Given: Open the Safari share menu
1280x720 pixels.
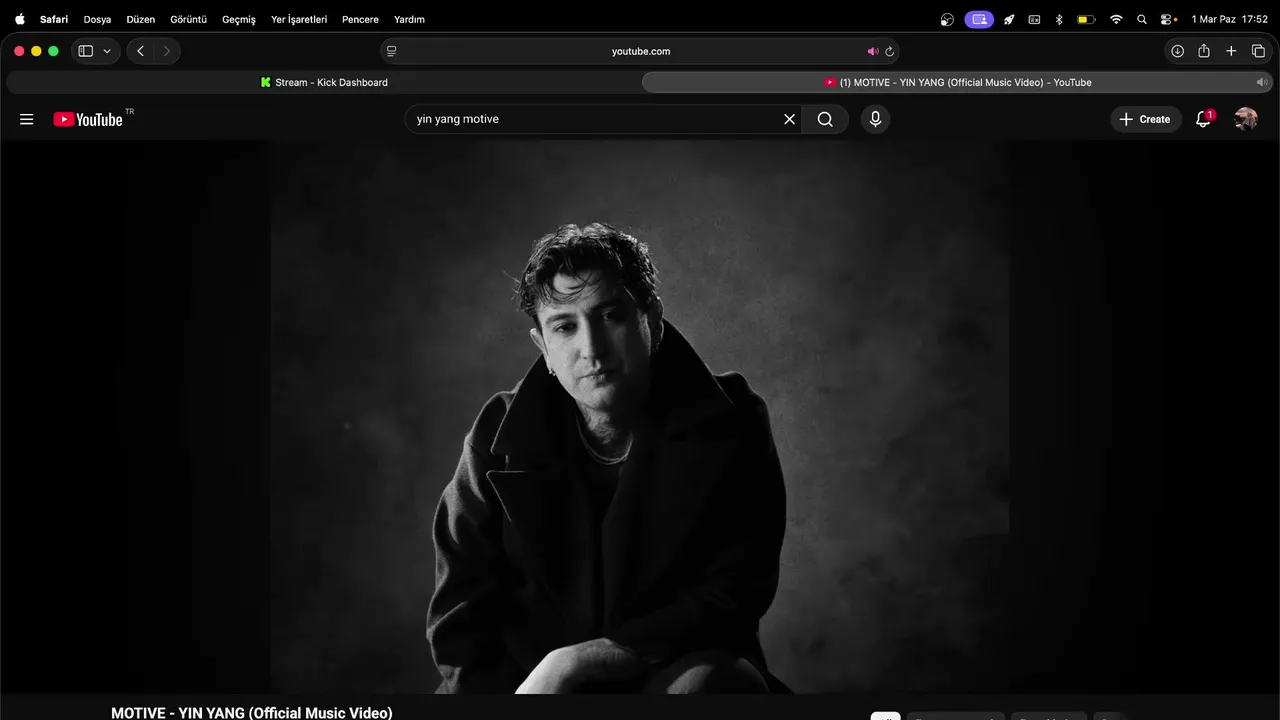Looking at the screenshot, I should pyautogui.click(x=1204, y=51).
